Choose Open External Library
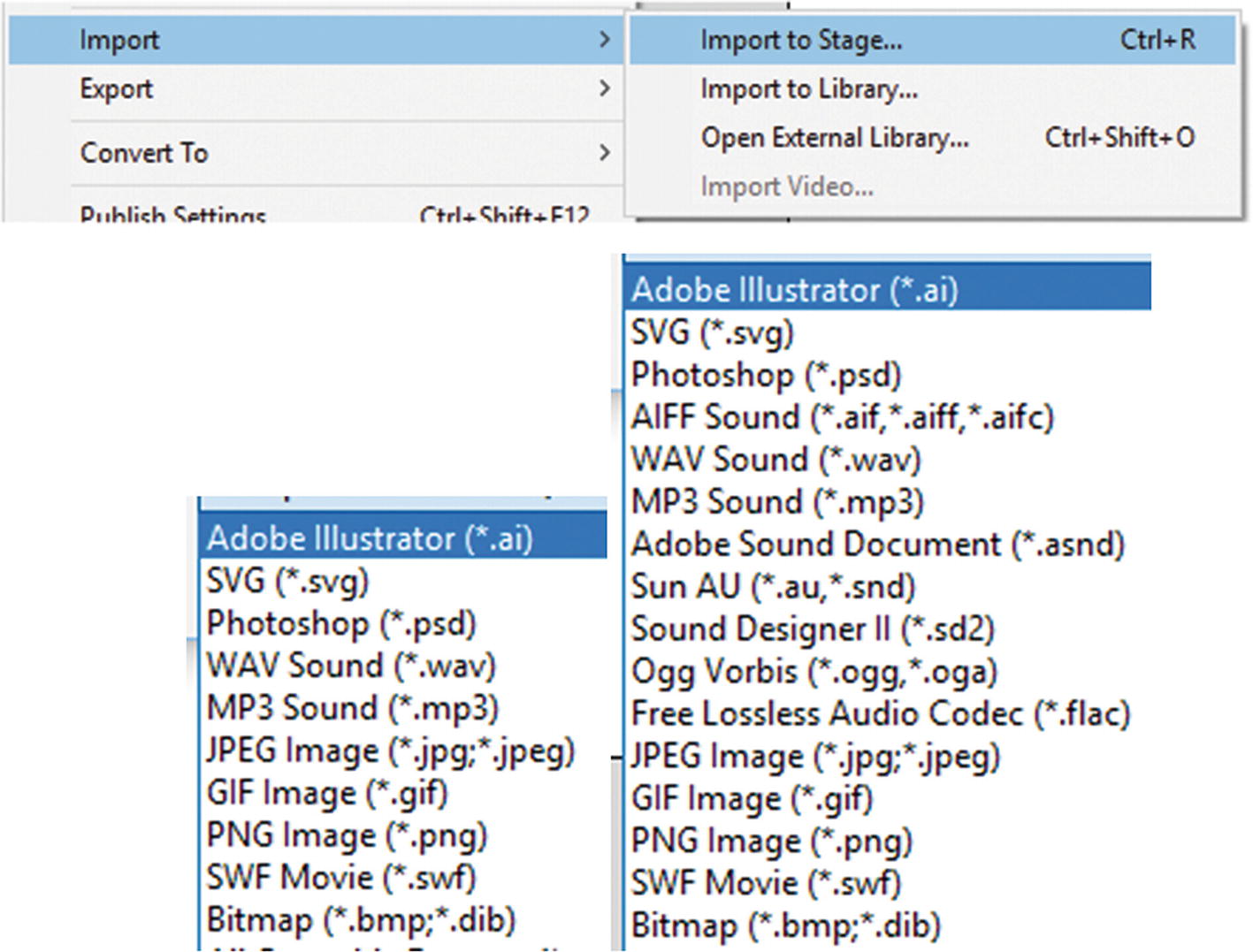This screenshot has width=1253, height=952. click(x=933, y=138)
